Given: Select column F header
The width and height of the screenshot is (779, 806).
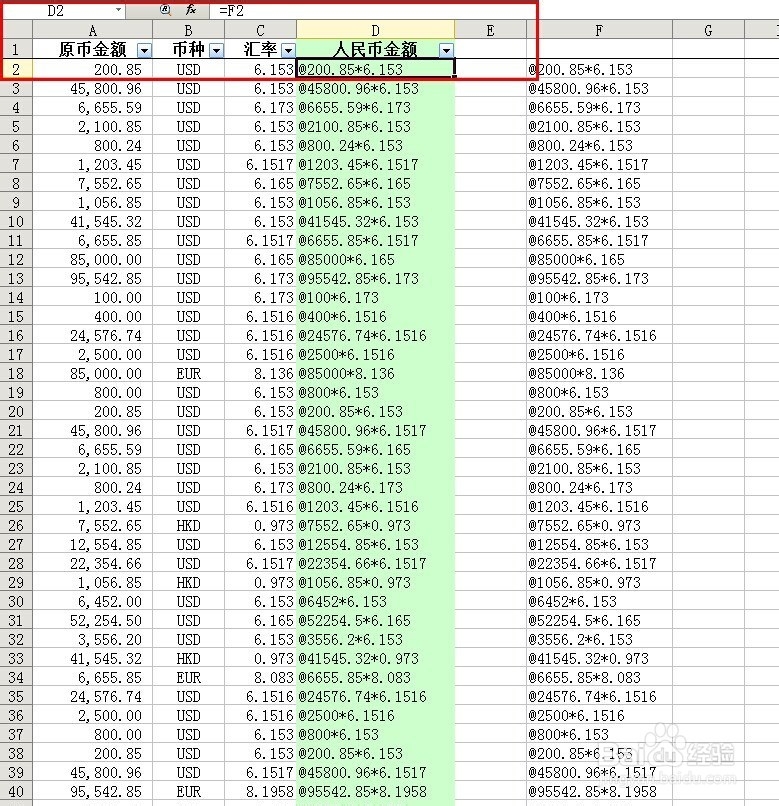Looking at the screenshot, I should coord(600,30).
